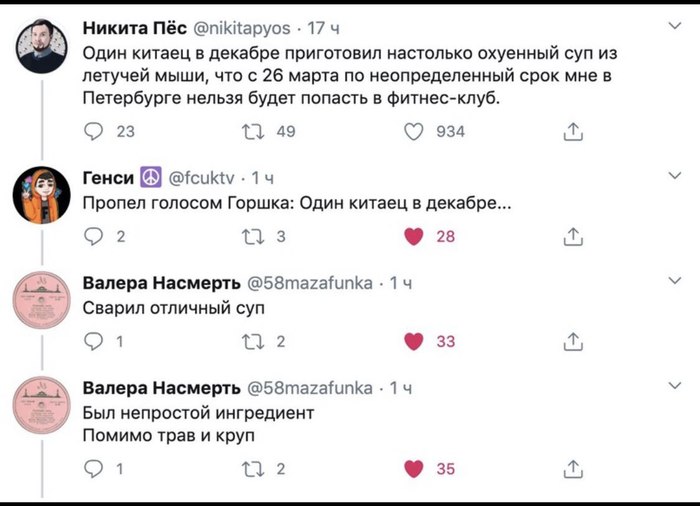Reply to 'Сварил отличный суп' tweet

(x=92, y=342)
